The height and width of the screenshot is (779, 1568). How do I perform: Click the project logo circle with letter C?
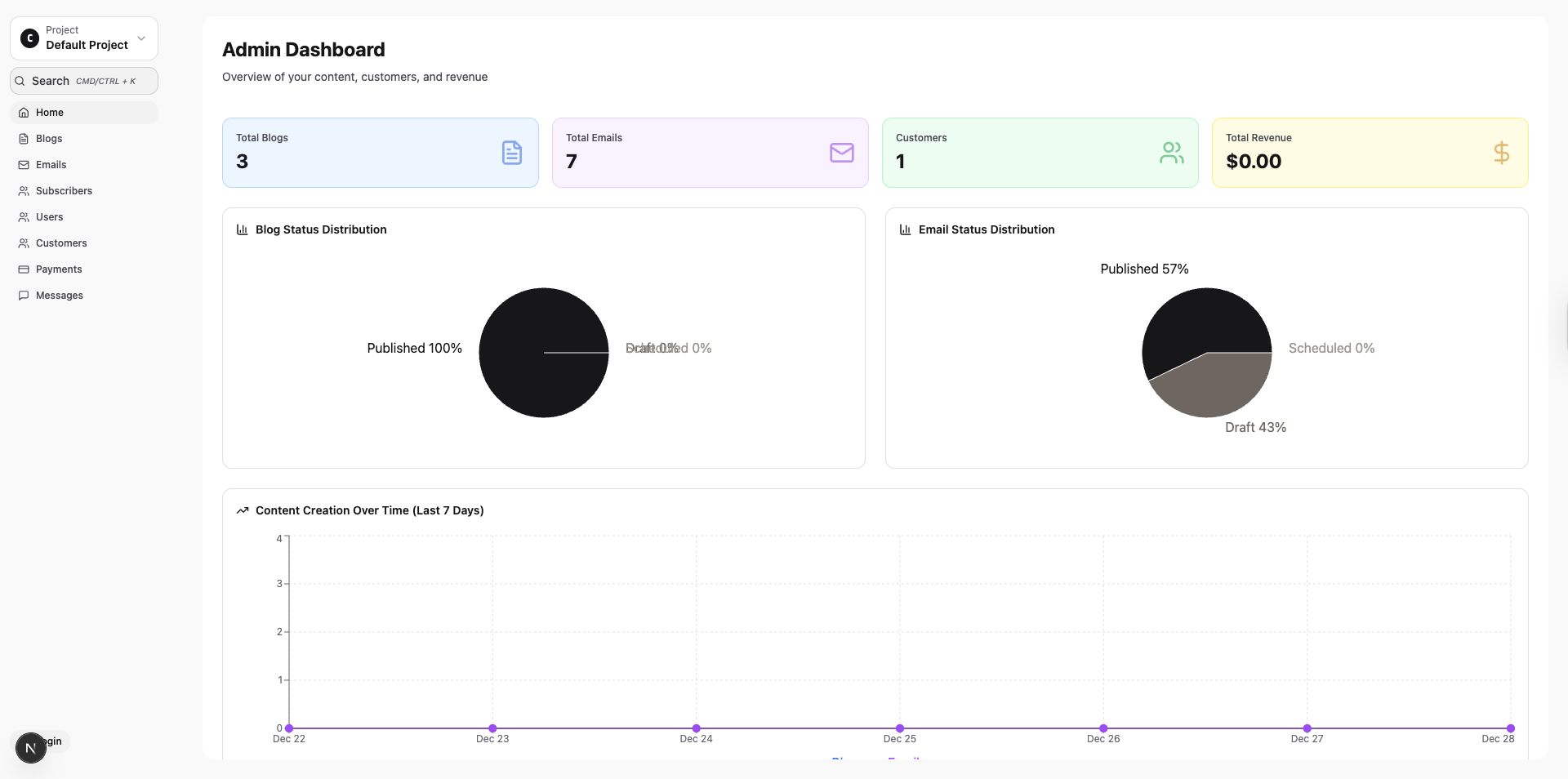(29, 38)
